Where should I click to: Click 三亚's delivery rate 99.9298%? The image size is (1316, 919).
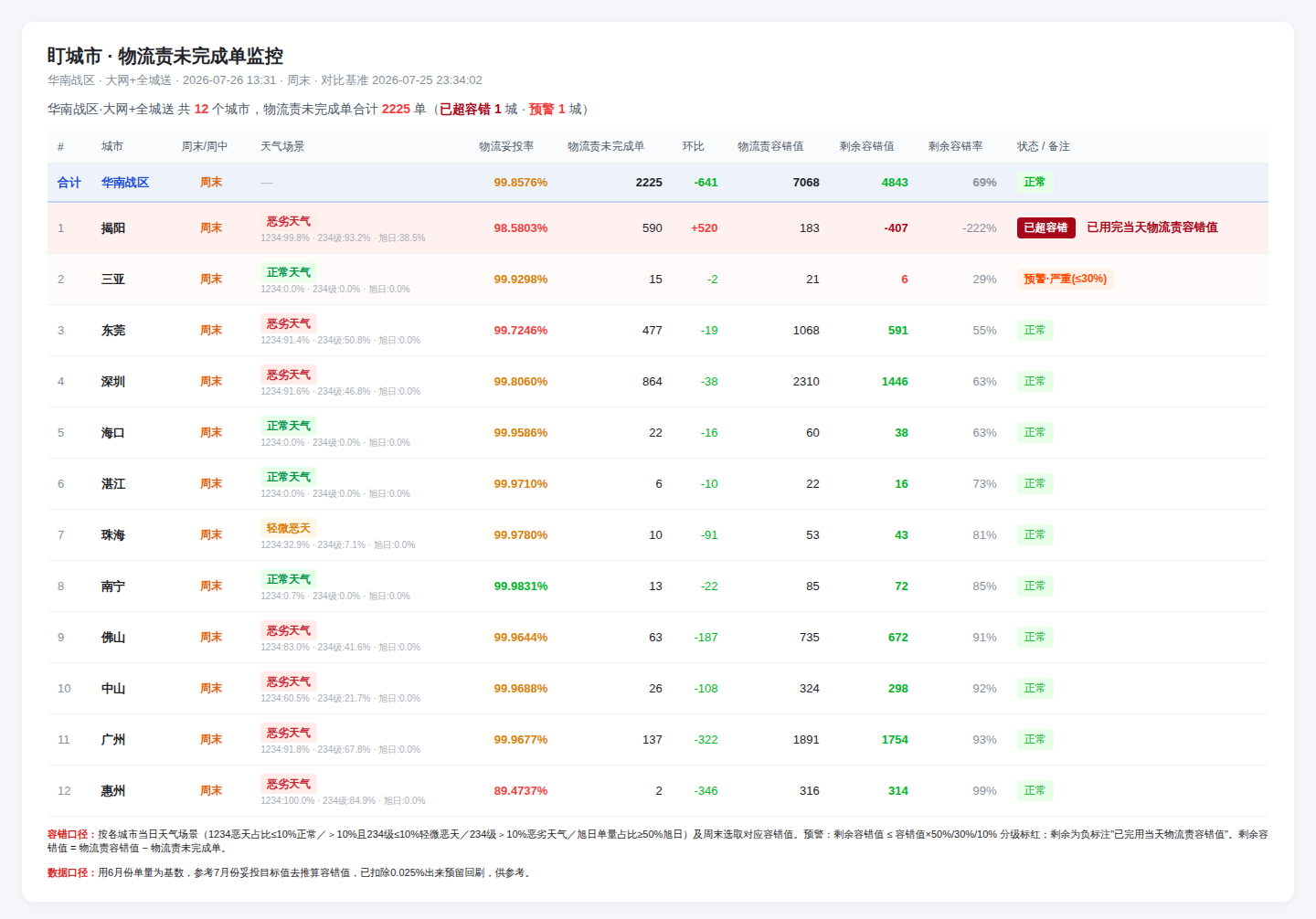pyautogui.click(x=521, y=280)
